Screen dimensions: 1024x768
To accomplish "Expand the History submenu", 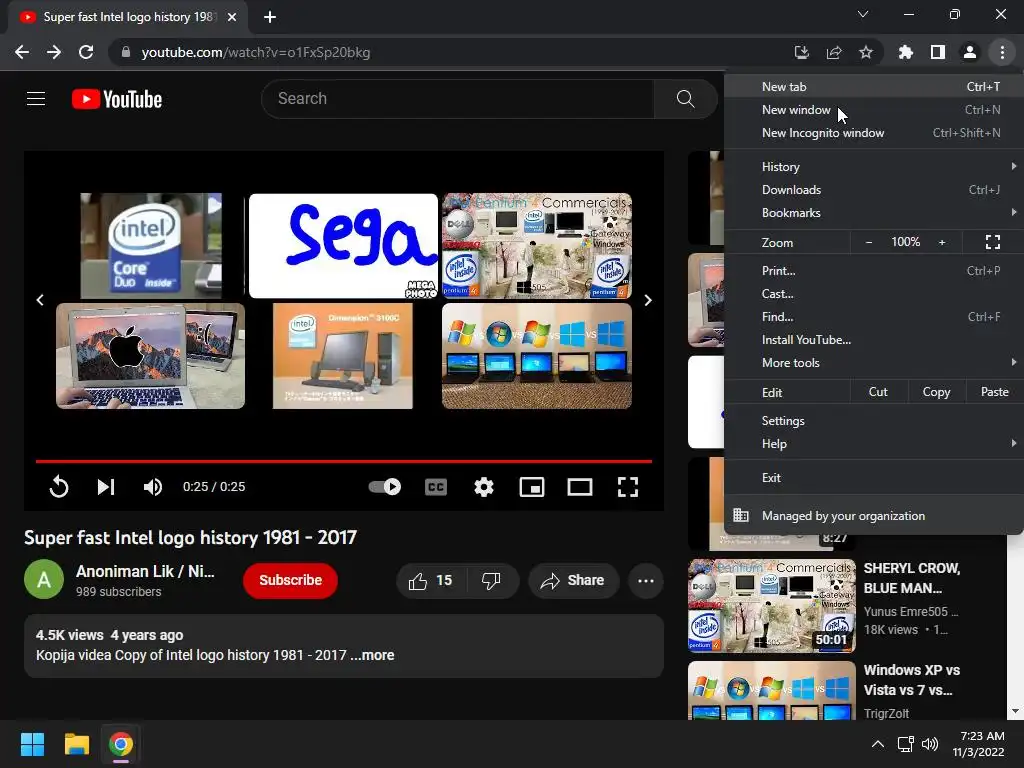I will pyautogui.click(x=873, y=167).
